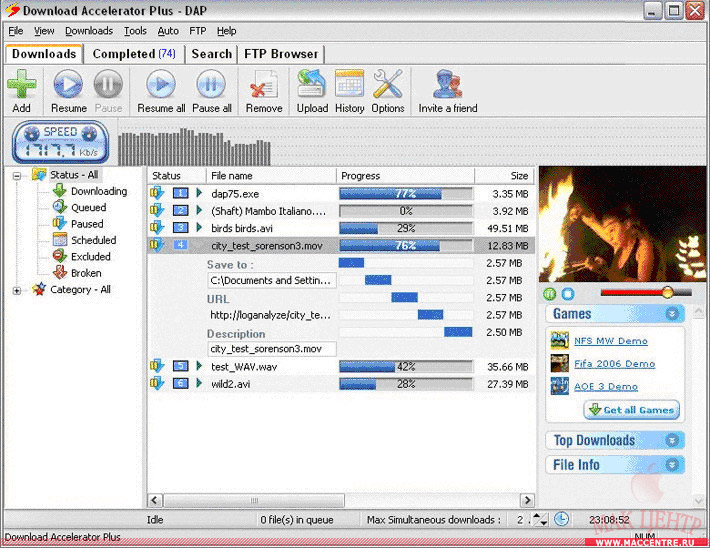Viewport: 710px width, 548px height.
Task: Switch to the FTP Browser tab
Action: [x=281, y=54]
